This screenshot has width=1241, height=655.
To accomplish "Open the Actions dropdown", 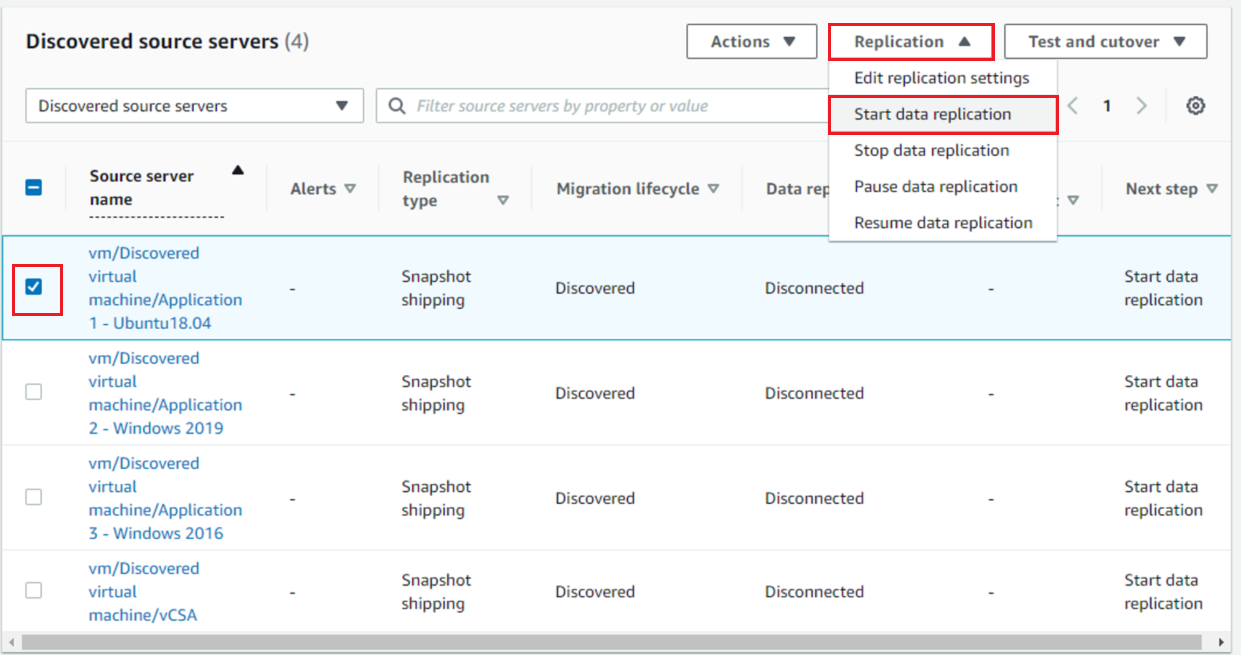I will (x=751, y=41).
